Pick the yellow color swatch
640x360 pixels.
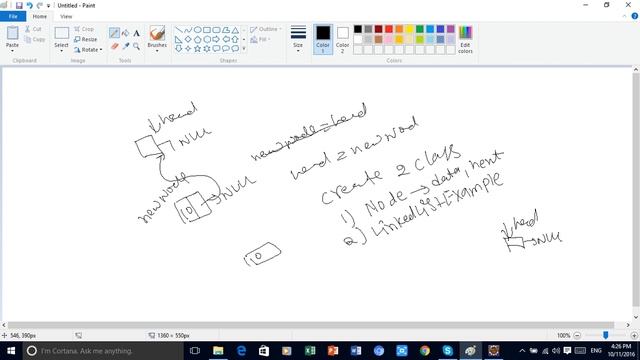click(409, 29)
